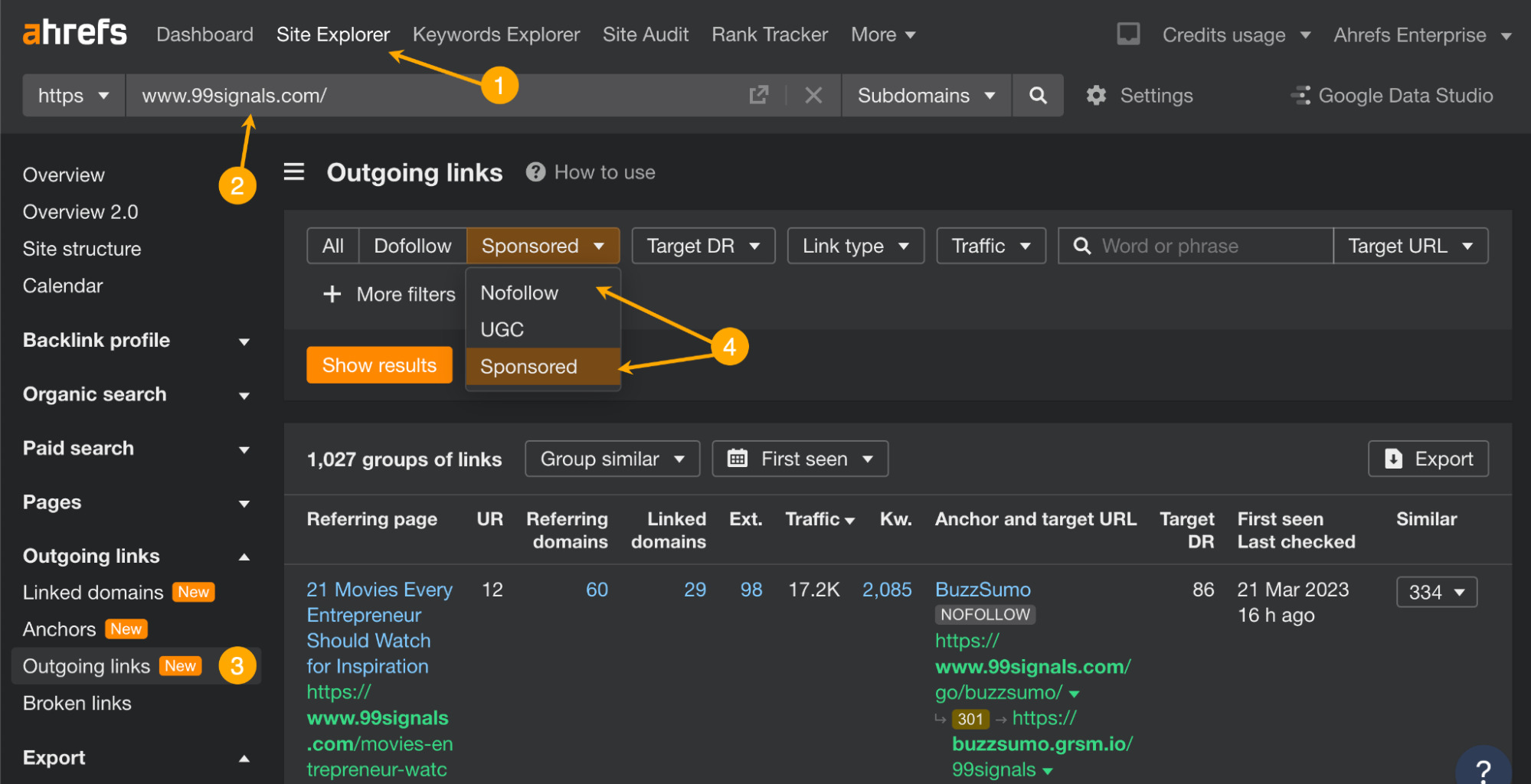Click the X to clear the URL field
1531x784 pixels.
[x=813, y=95]
